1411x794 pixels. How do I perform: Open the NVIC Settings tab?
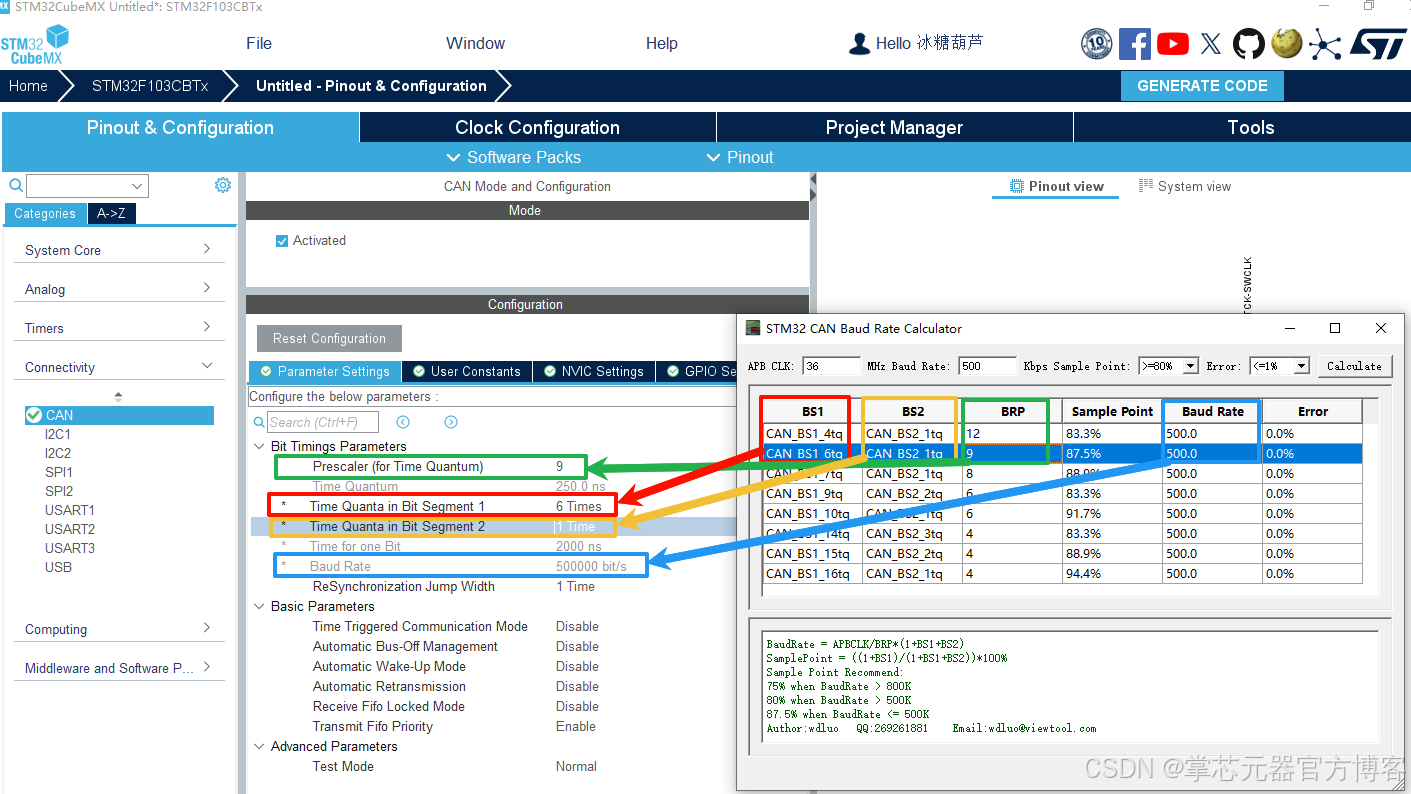(594, 371)
